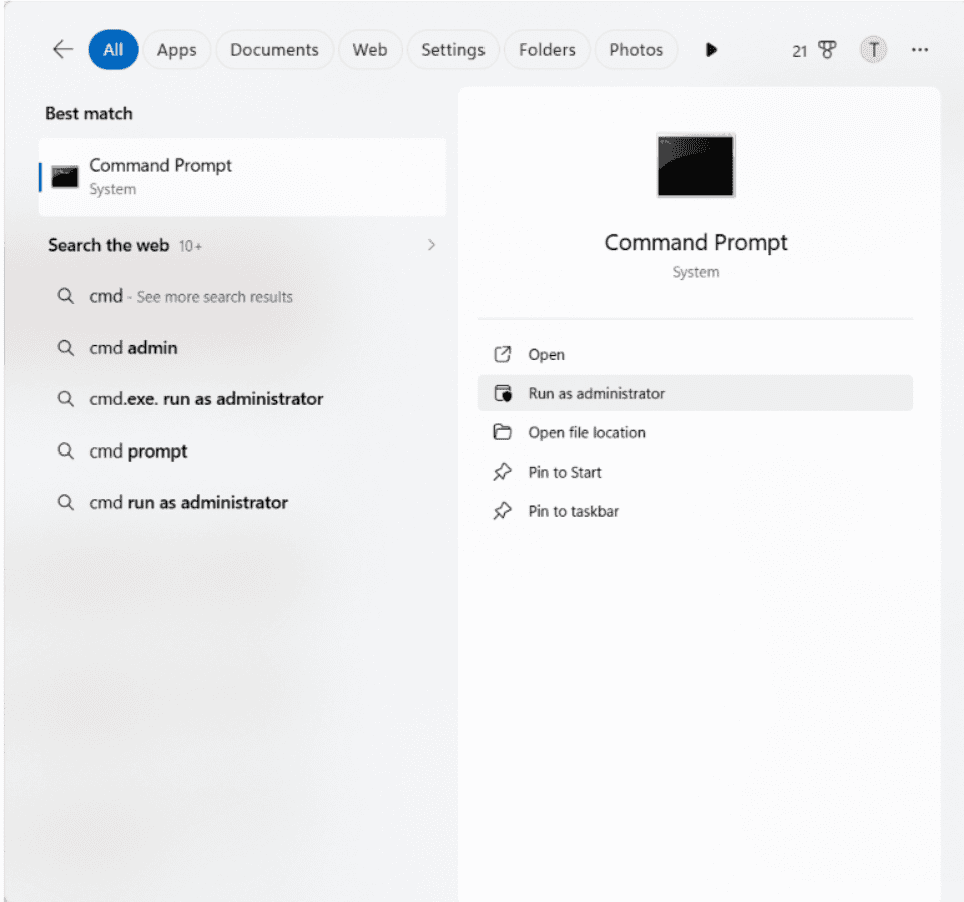Switch to the Documents filter tab
The image size is (964, 902).
[x=274, y=50]
